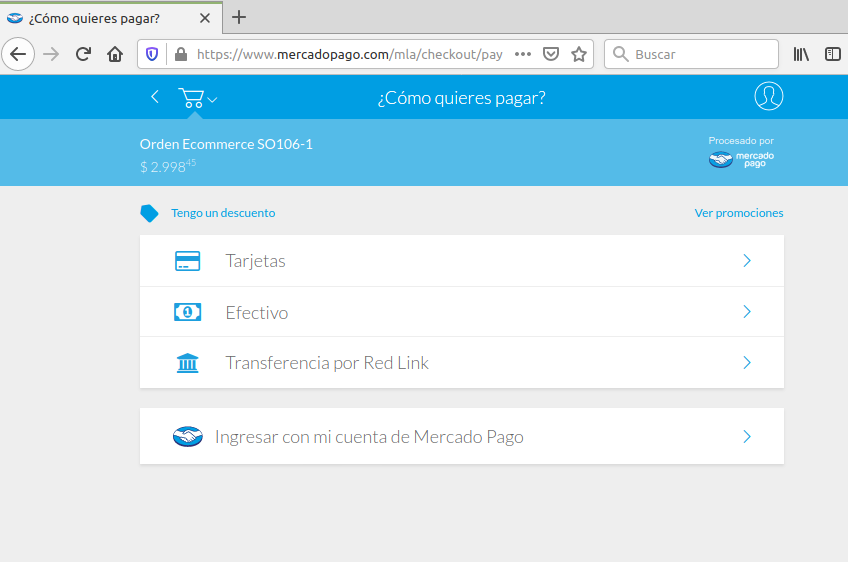Toggle the browser sidebar icon
Screen dimensions: 848x562
click(833, 54)
